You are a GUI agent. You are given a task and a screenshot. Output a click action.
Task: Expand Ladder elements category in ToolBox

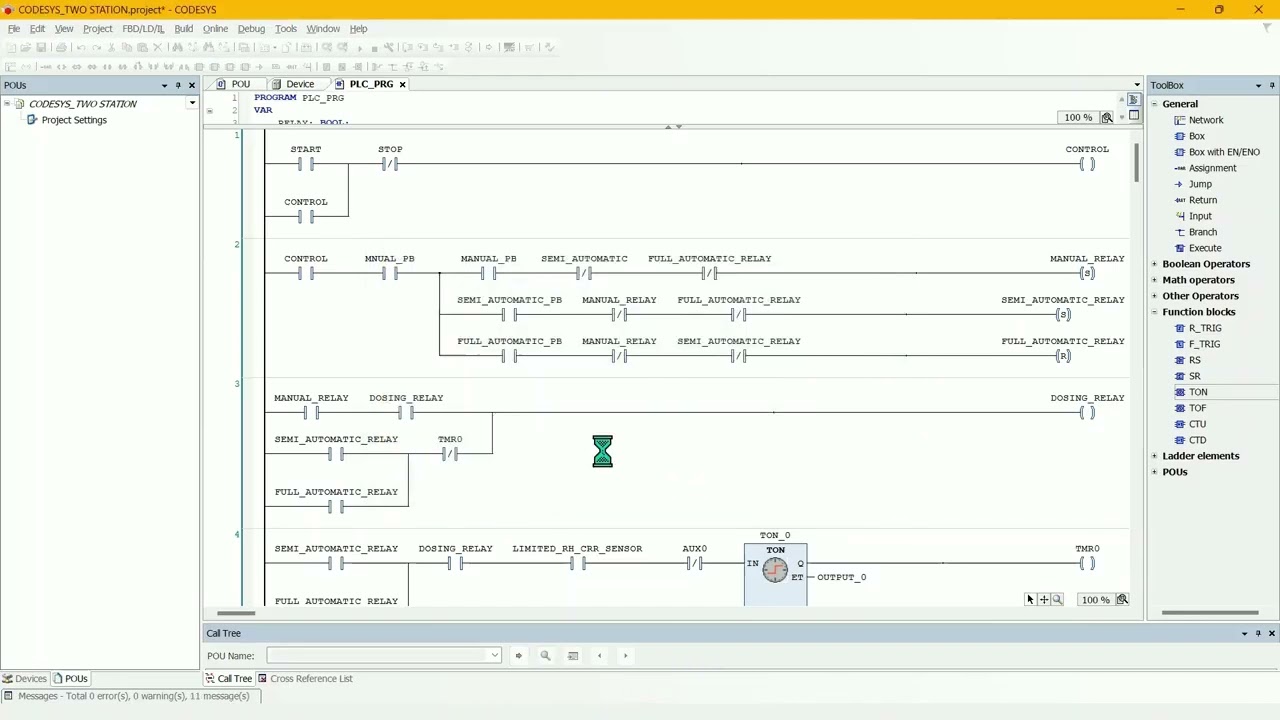tap(1154, 456)
